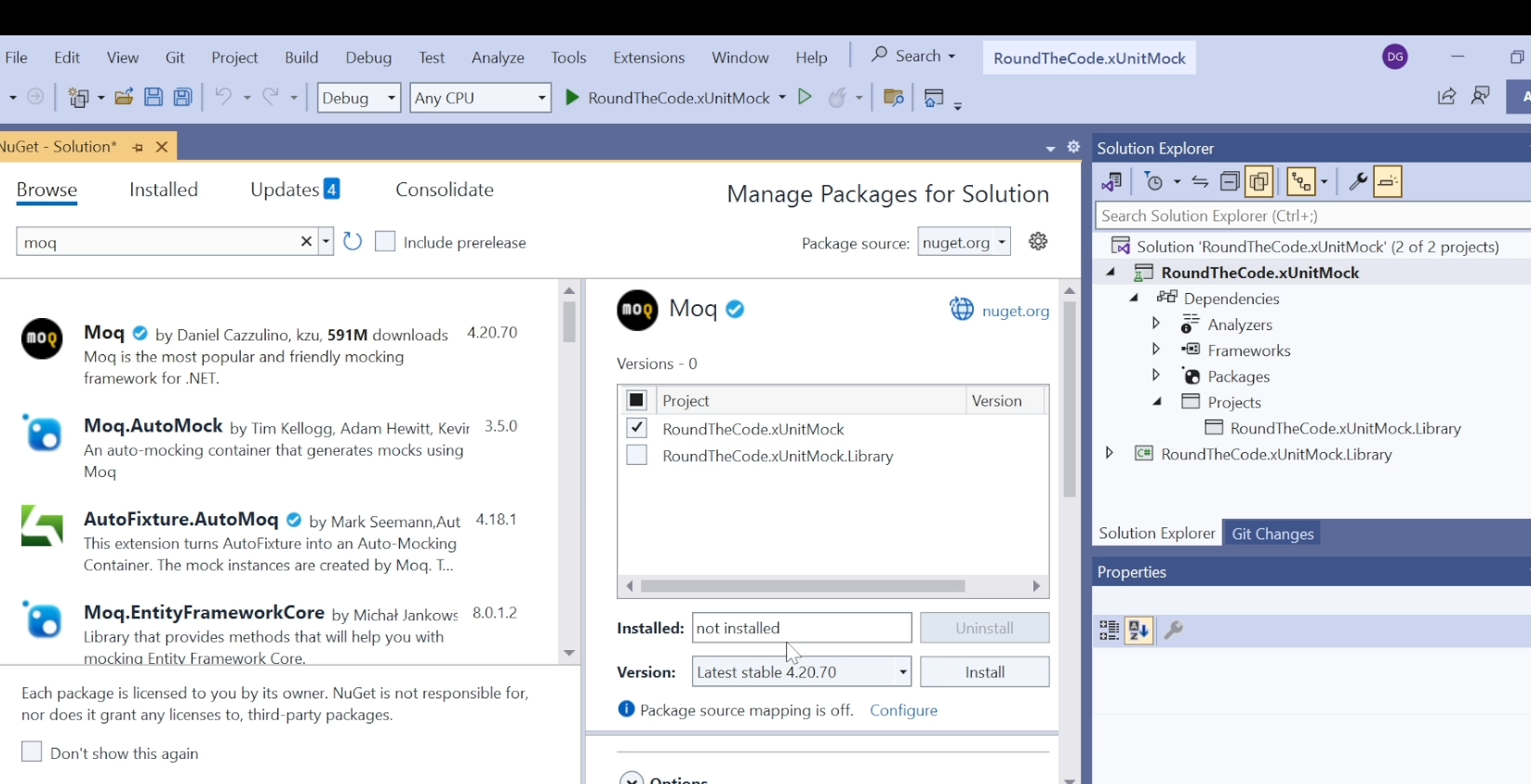Click the Save All icon
1531x784 pixels.
tap(183, 97)
